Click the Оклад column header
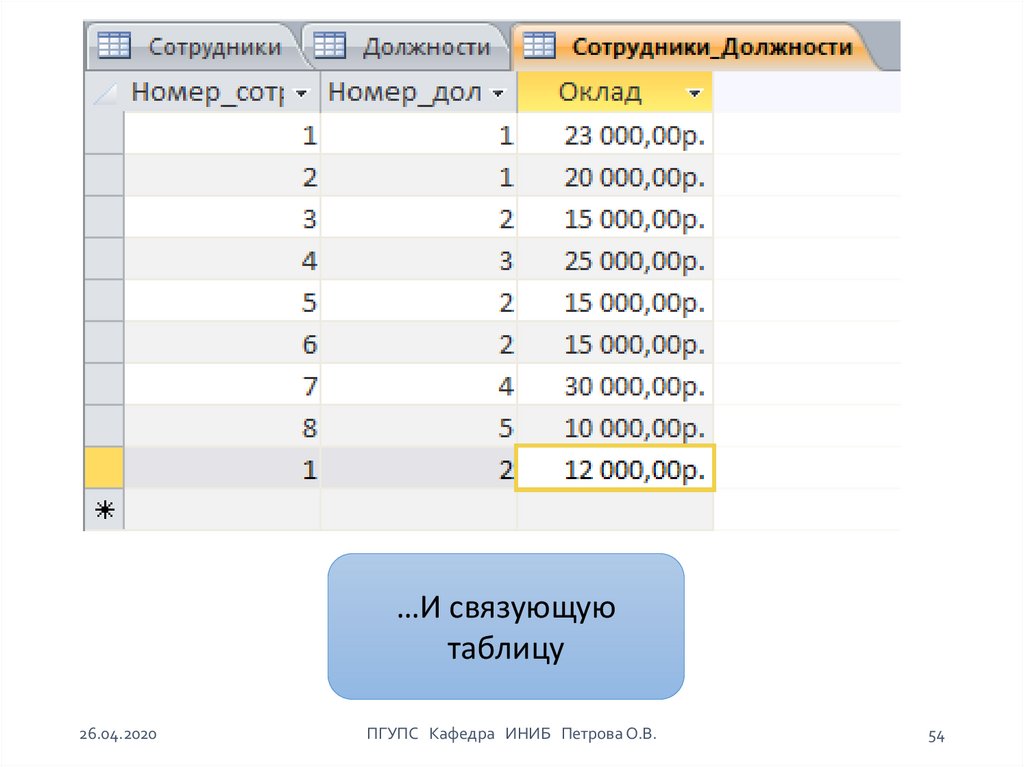The width and height of the screenshot is (1024, 767). 600,94
